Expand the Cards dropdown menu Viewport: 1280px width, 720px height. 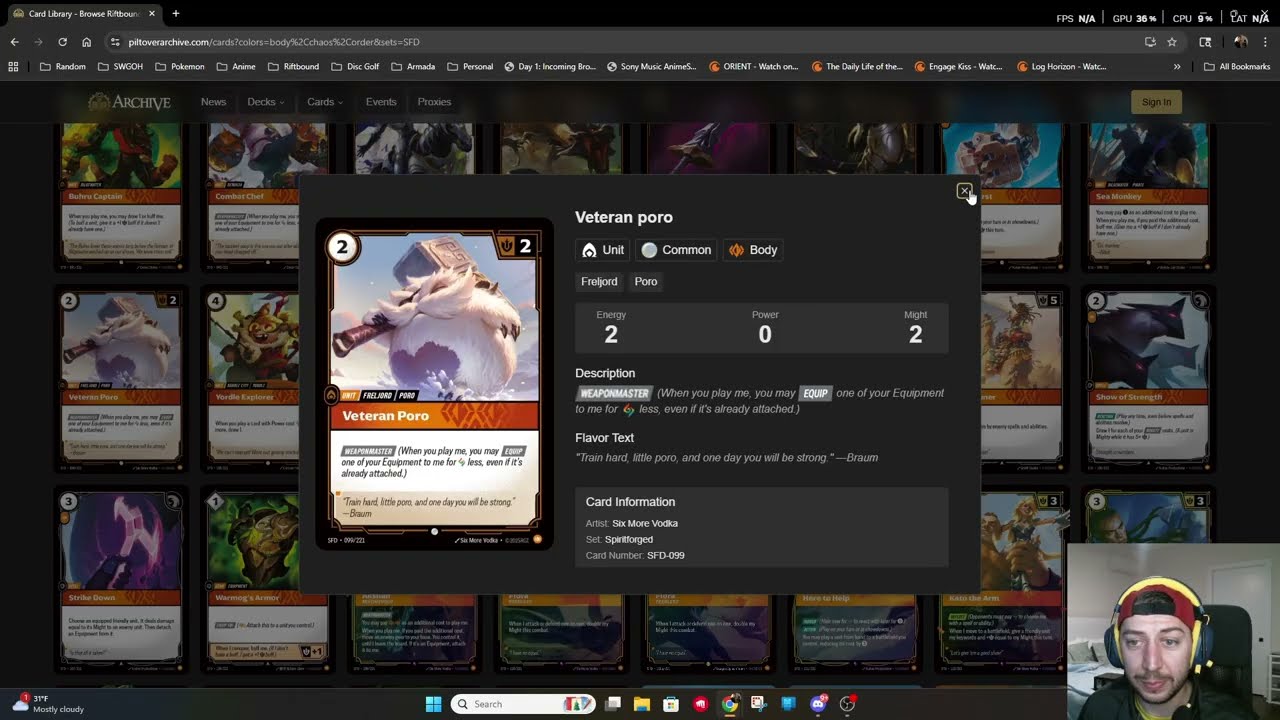[x=325, y=102]
